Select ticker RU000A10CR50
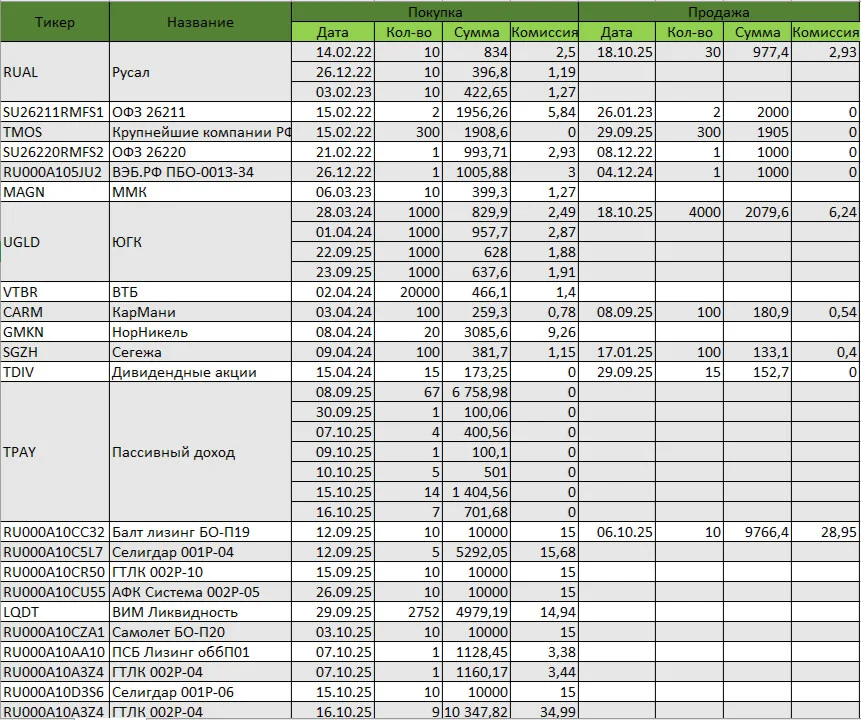 pyautogui.click(x=55, y=572)
